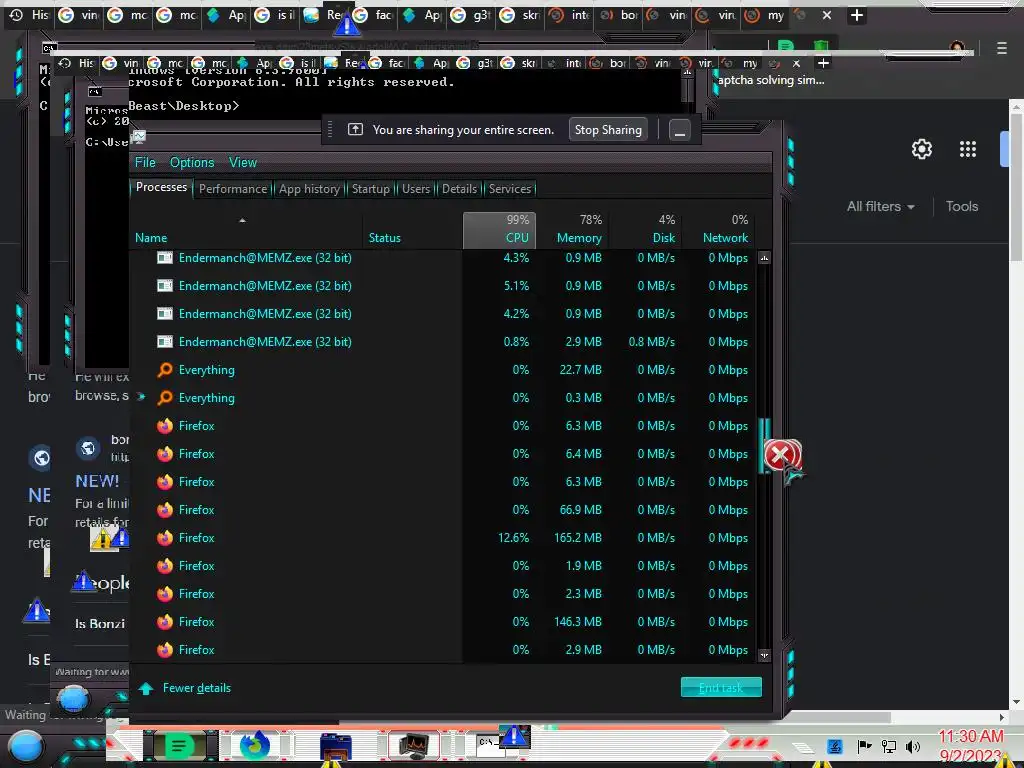Click the 12.6% CPU value for Firefox
This screenshot has height=768, width=1024.
pos(513,538)
